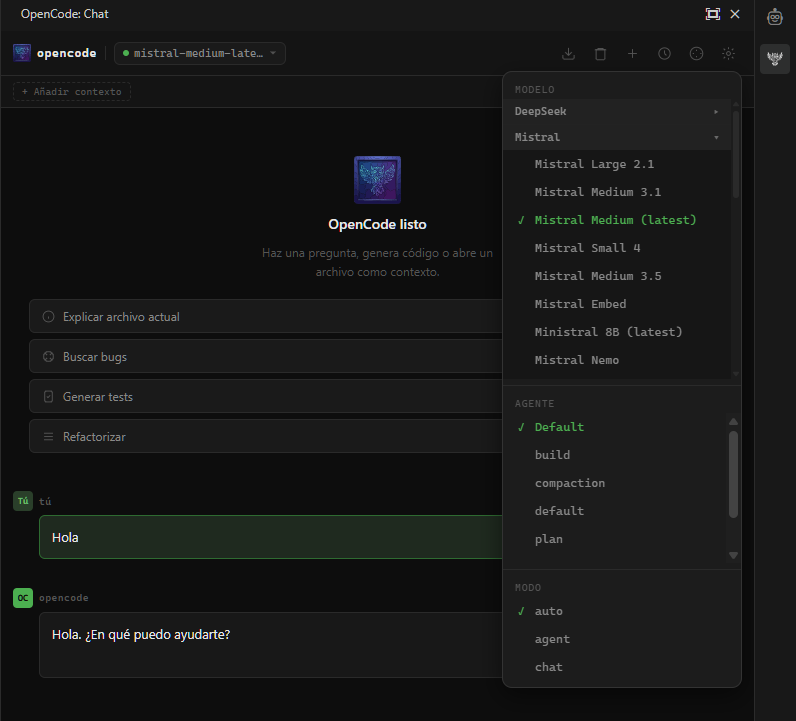Set mode to auto
The image size is (796, 721).
[x=622, y=611]
